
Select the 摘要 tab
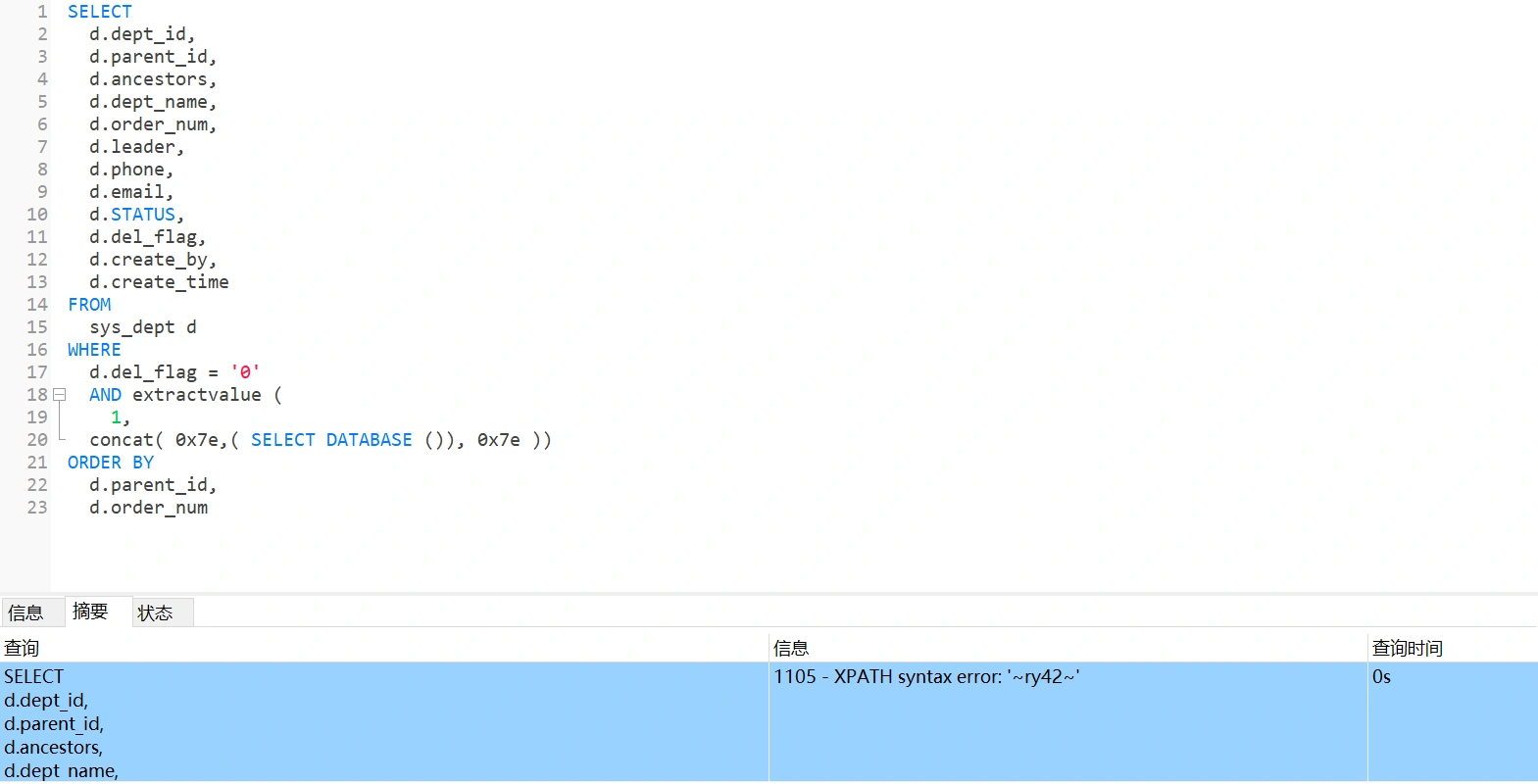90,612
